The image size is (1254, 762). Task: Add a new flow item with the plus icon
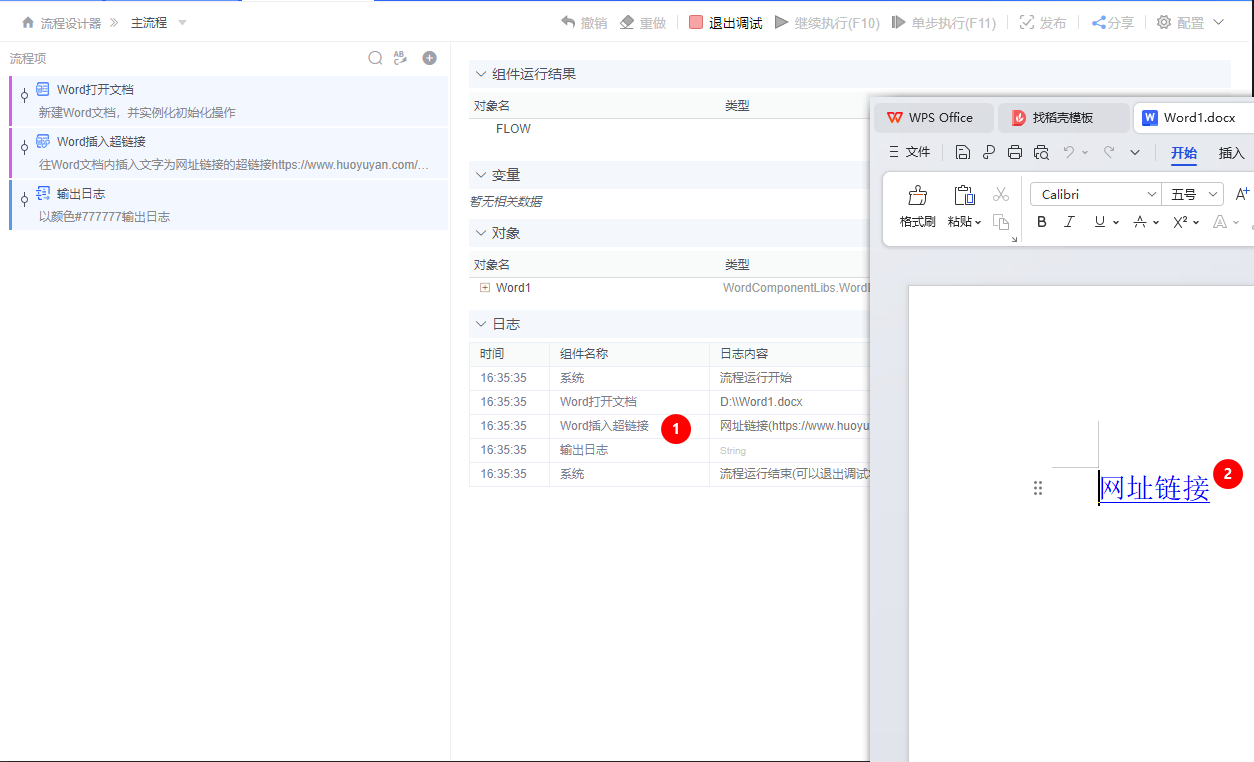429,57
